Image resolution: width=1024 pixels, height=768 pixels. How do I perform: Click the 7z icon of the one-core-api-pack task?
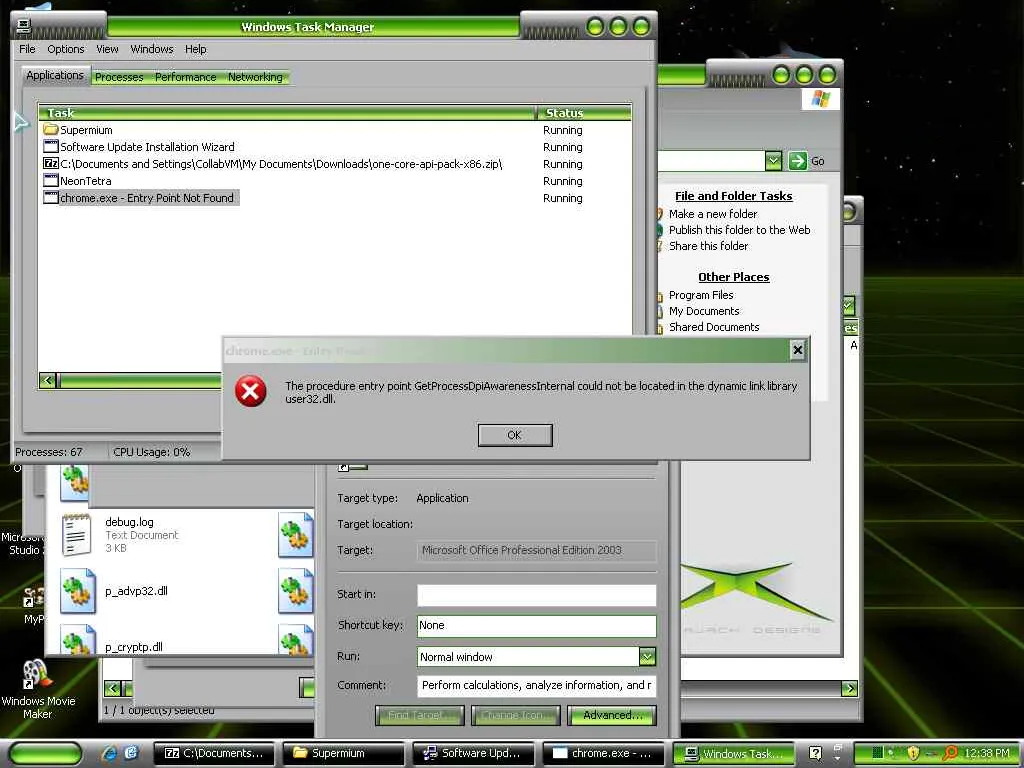pyautogui.click(x=51, y=164)
